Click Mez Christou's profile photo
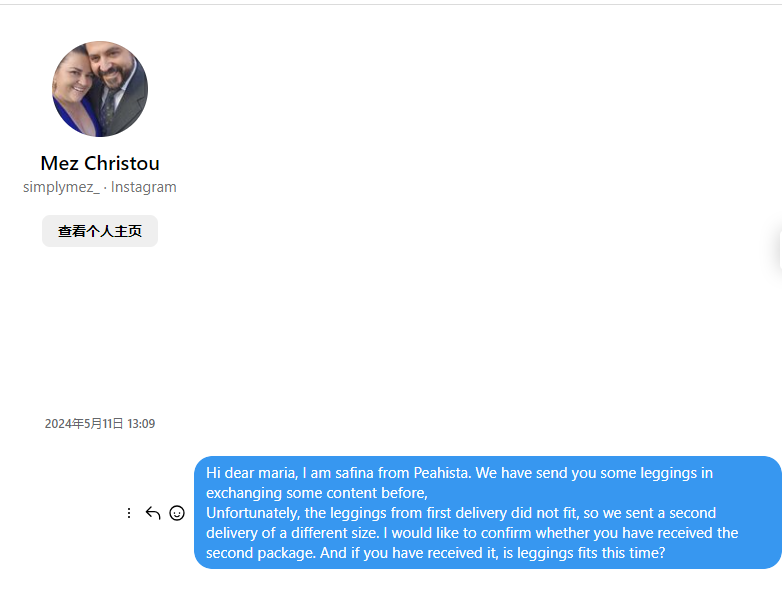 (x=100, y=89)
